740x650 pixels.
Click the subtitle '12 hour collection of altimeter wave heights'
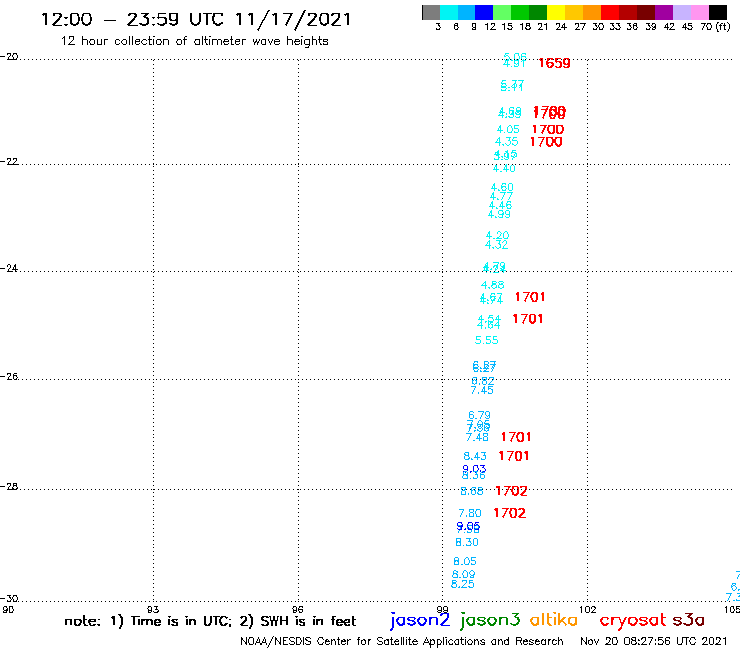click(194, 42)
